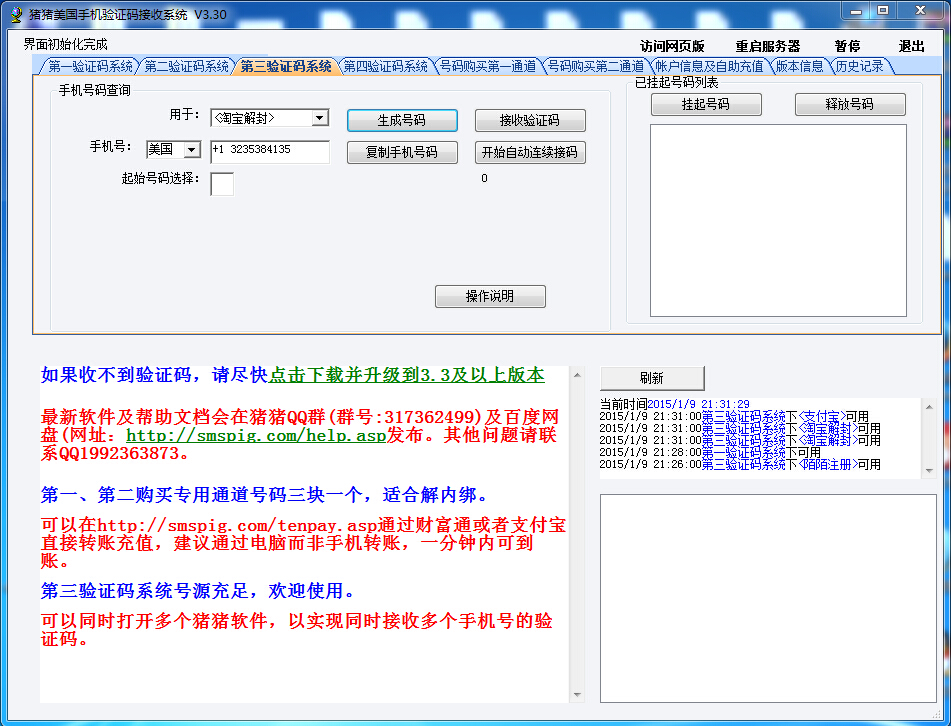
Task: Click scroll-down arrow of announcement panel
Action: 577,694
